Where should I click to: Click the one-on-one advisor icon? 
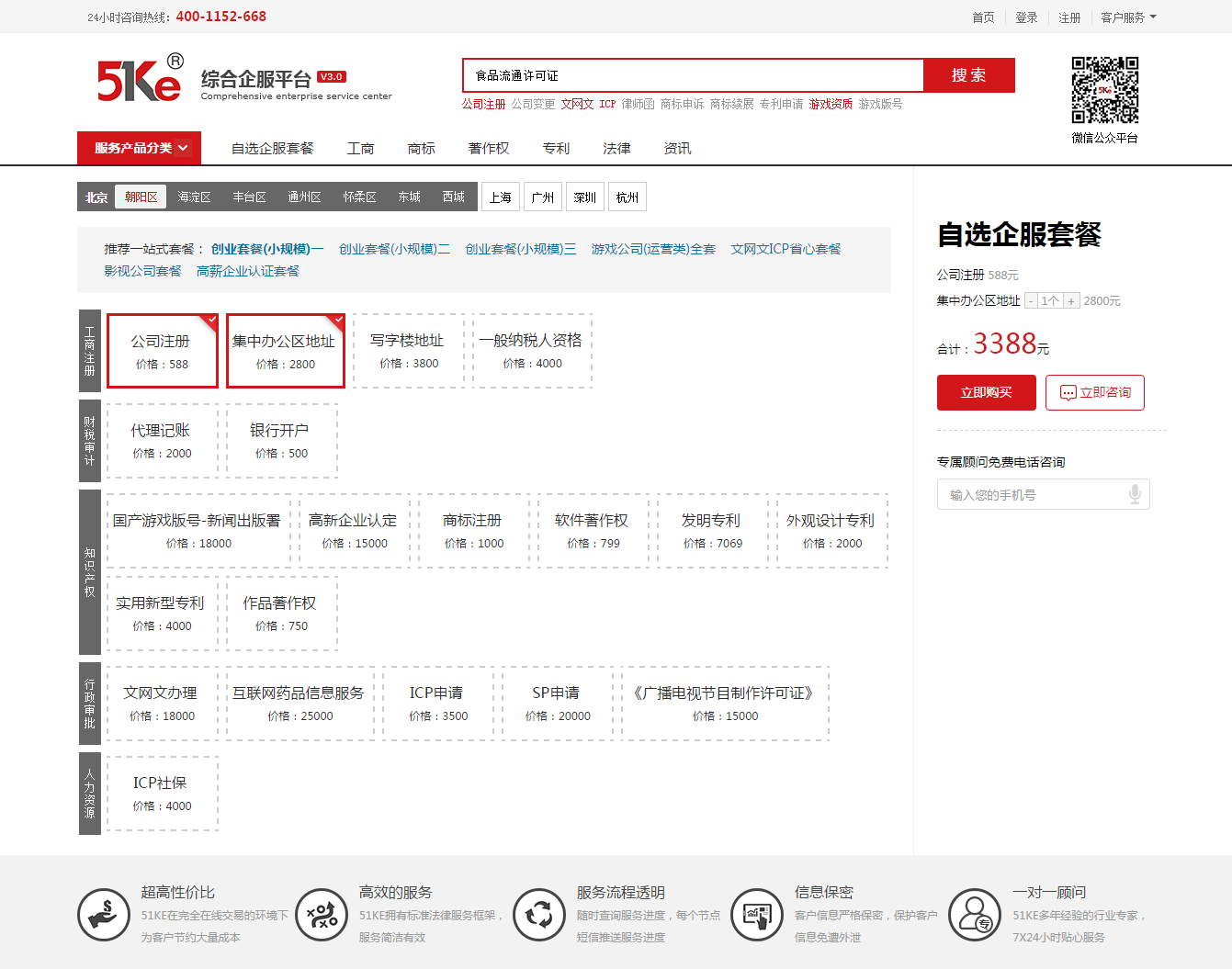(x=975, y=915)
